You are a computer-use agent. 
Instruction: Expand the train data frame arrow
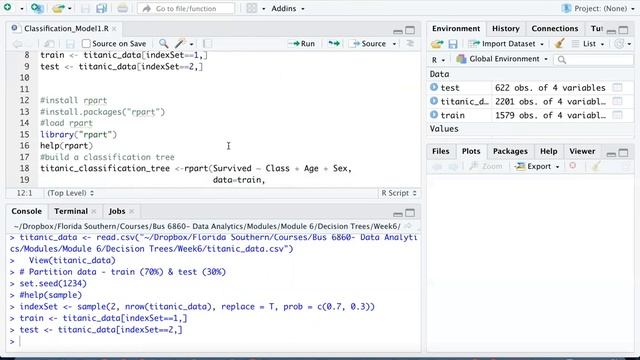click(434, 115)
